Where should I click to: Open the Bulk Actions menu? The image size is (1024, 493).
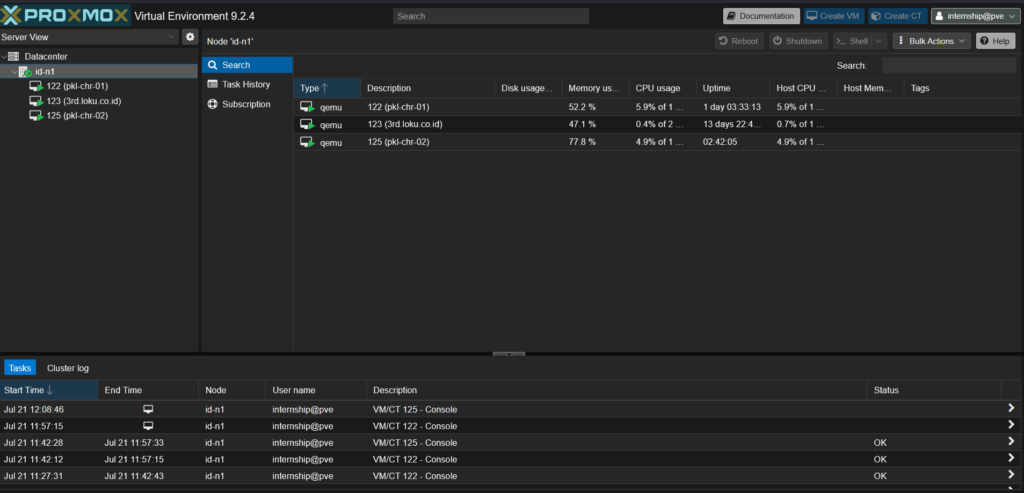pyautogui.click(x=932, y=41)
